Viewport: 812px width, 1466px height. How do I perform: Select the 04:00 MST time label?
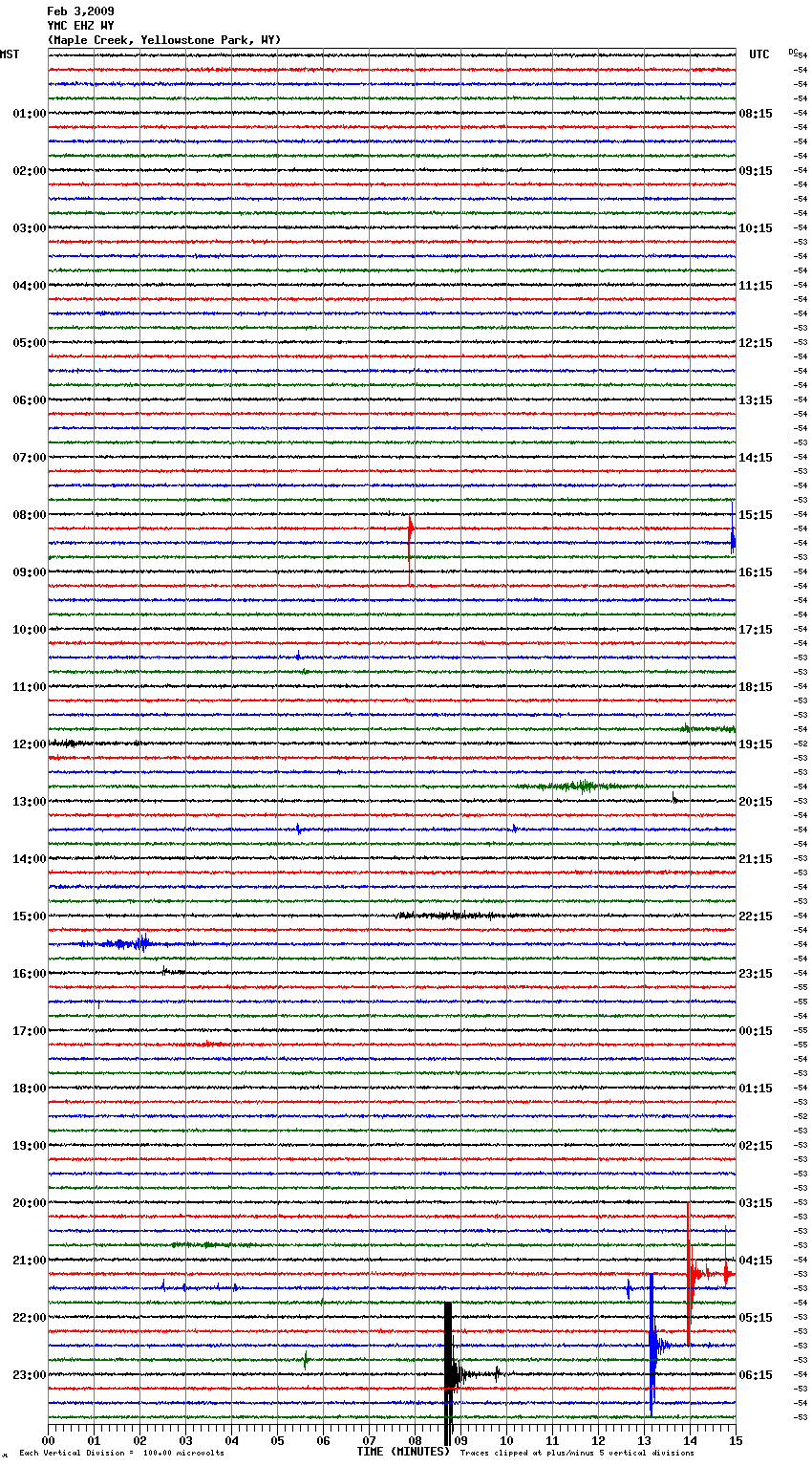tap(30, 286)
